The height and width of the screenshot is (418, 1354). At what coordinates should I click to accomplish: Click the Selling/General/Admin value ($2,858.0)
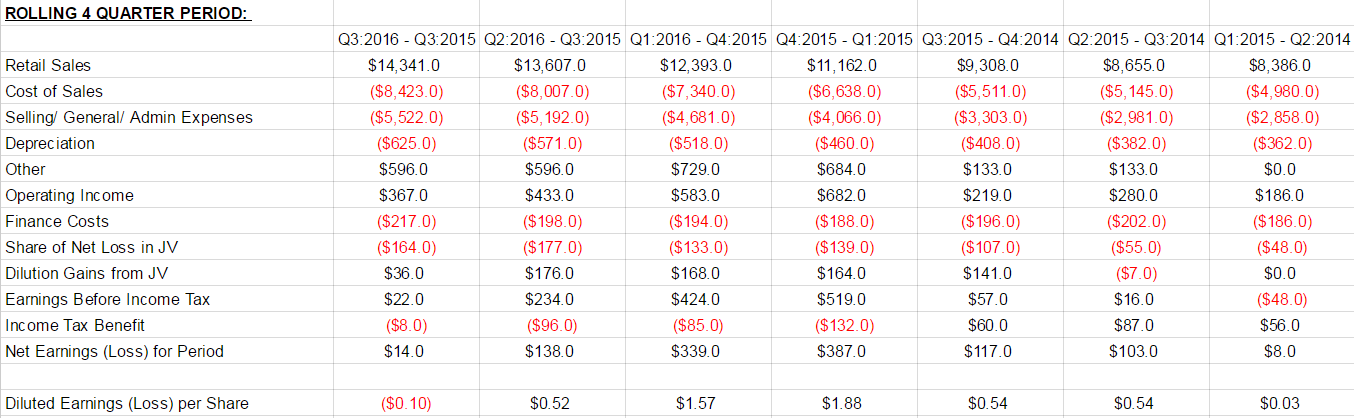[1281, 118]
